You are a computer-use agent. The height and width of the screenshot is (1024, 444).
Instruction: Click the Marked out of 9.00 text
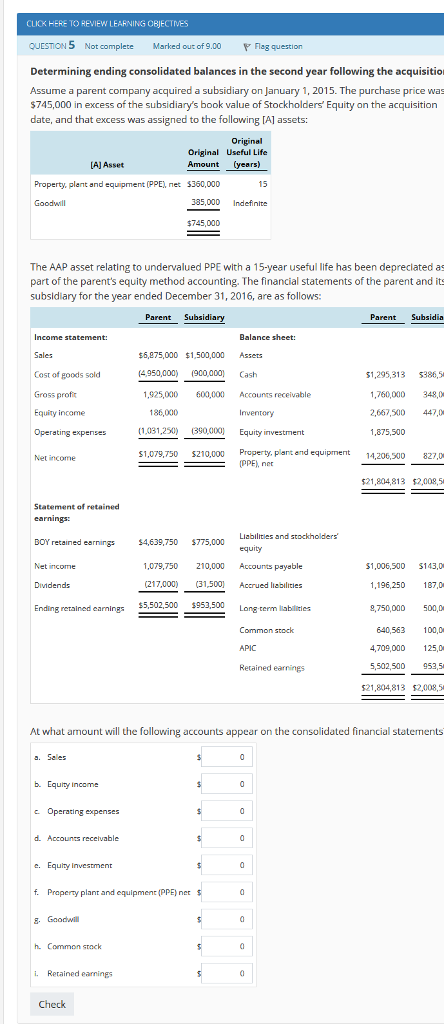187,46
